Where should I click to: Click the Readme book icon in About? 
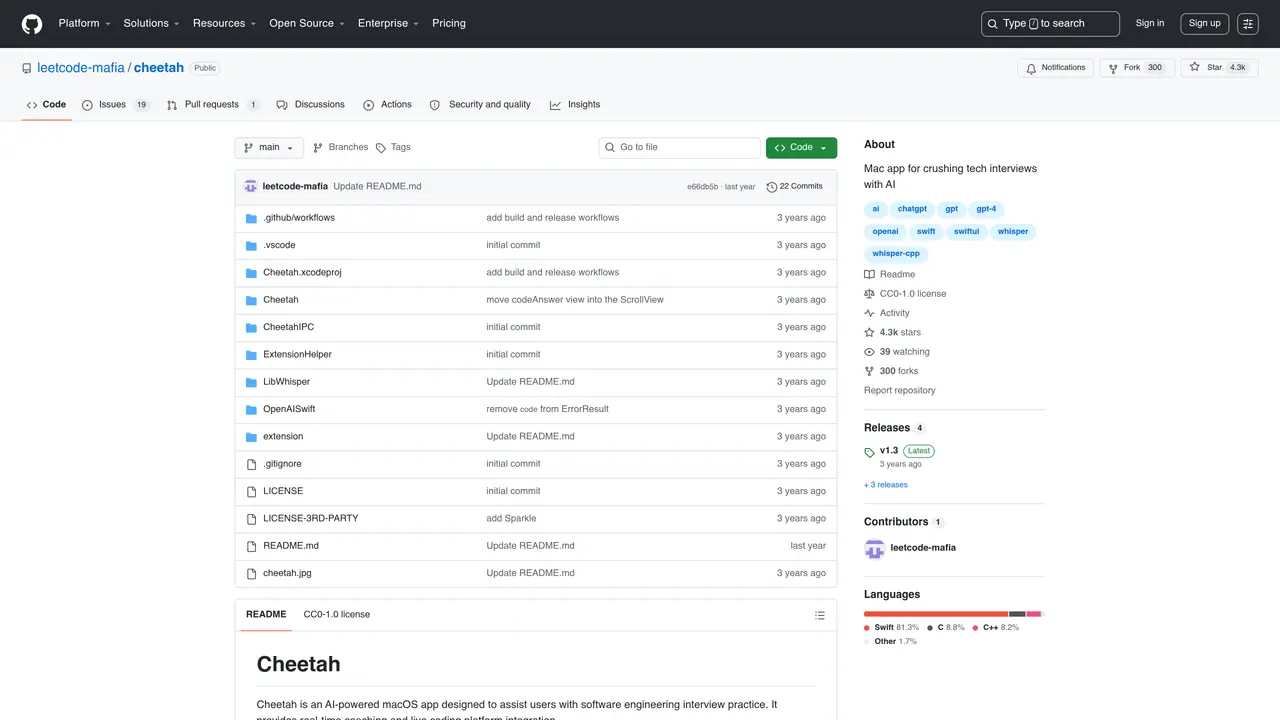(x=869, y=274)
